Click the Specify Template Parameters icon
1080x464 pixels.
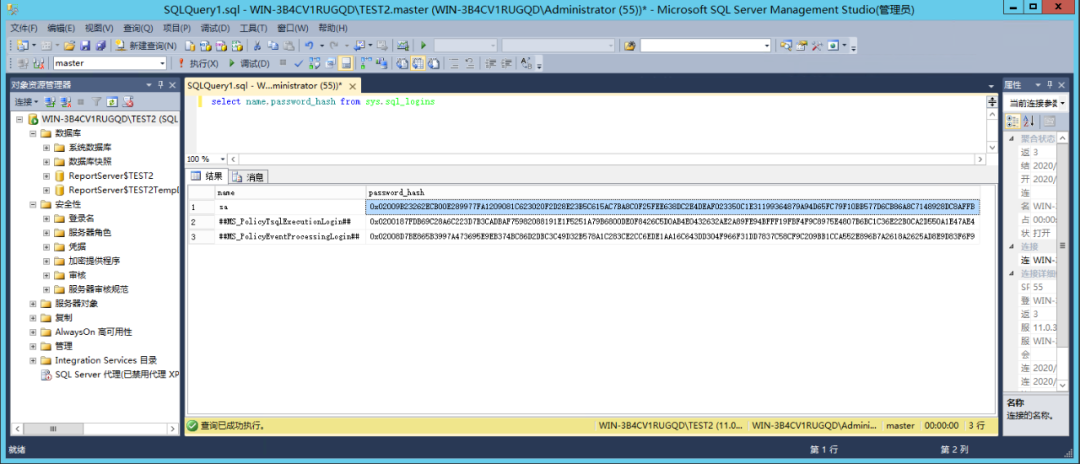527,63
